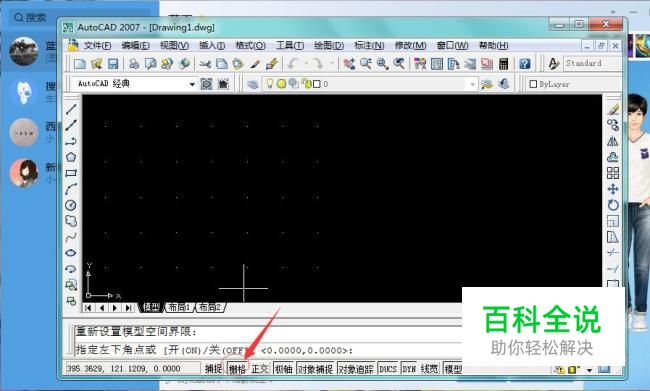Expand the Undo history dropdown arrow
Image resolution: width=650 pixels, height=391 pixels.
coord(306,63)
